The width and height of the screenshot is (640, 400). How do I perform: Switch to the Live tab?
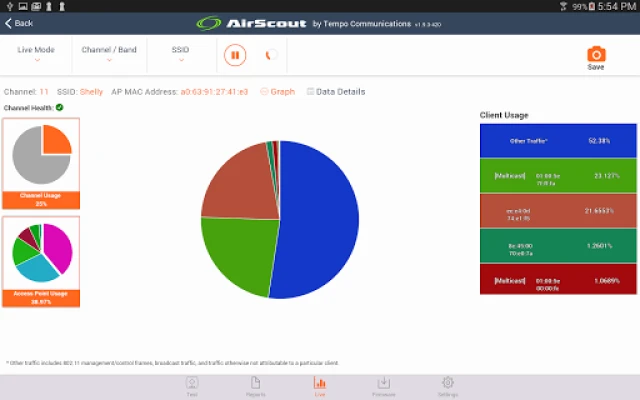point(320,385)
